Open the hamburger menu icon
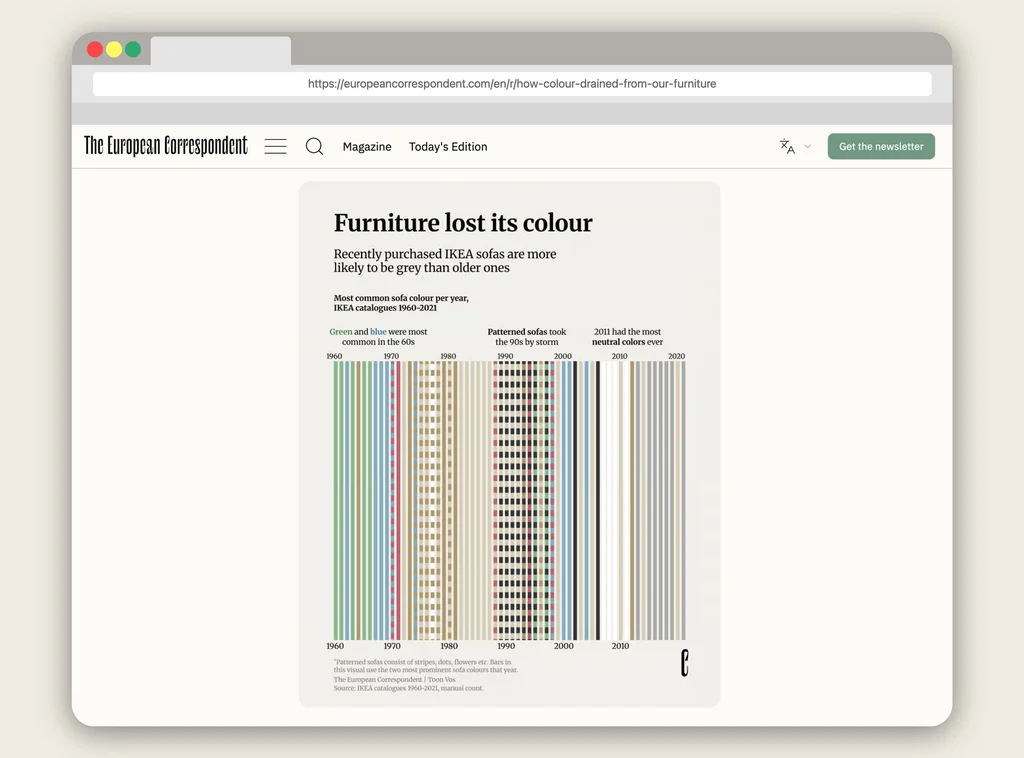Image resolution: width=1024 pixels, height=758 pixels. (x=276, y=146)
